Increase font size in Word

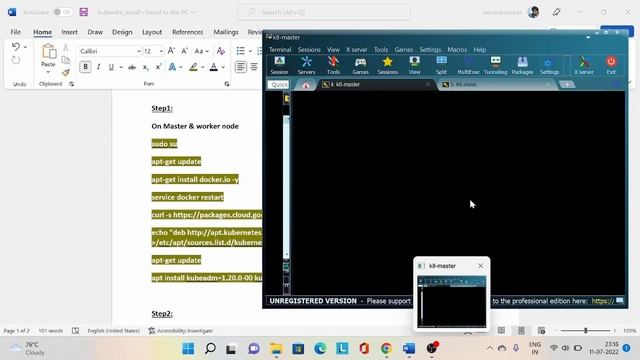point(171,51)
